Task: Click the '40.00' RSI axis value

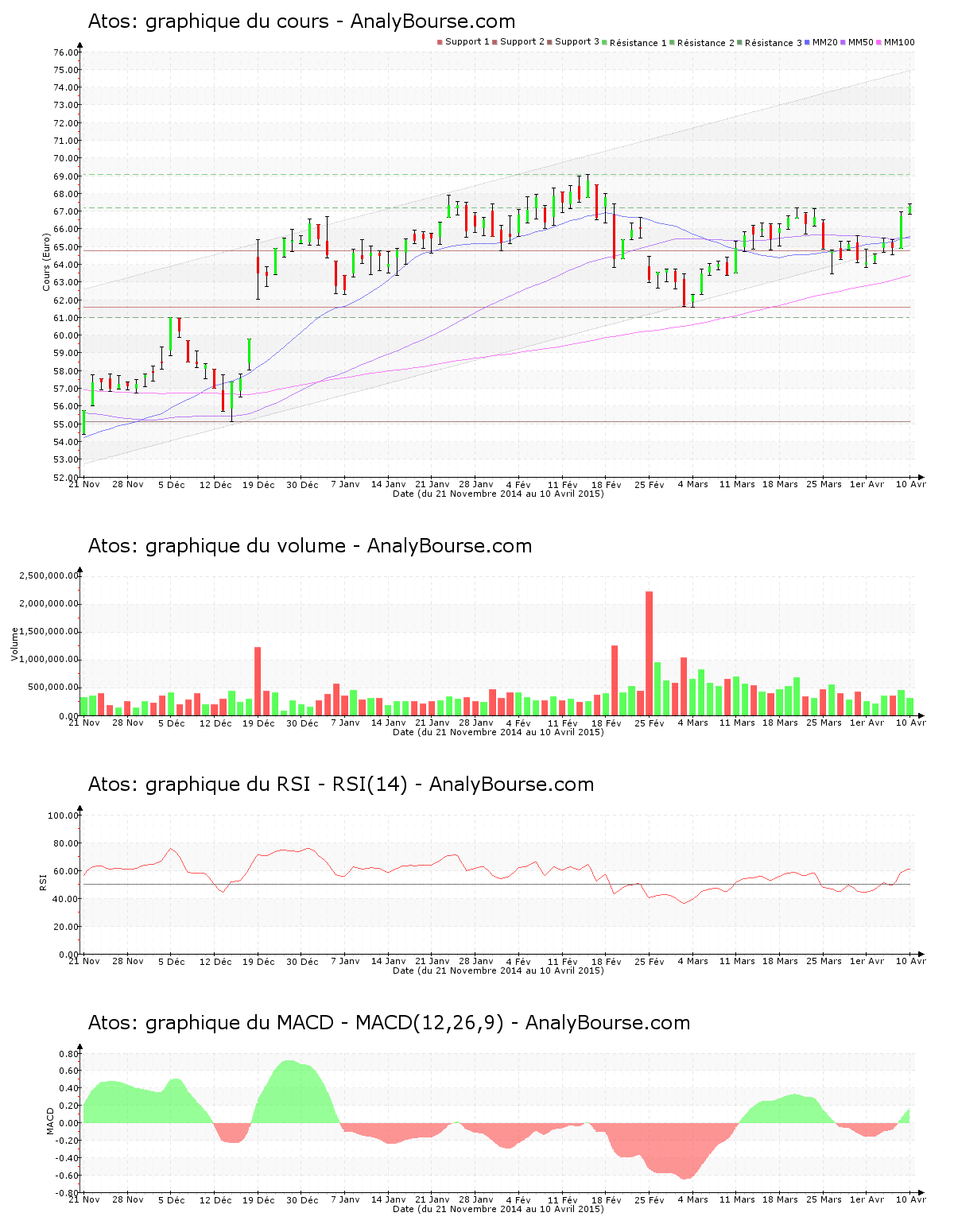Action: [66, 899]
